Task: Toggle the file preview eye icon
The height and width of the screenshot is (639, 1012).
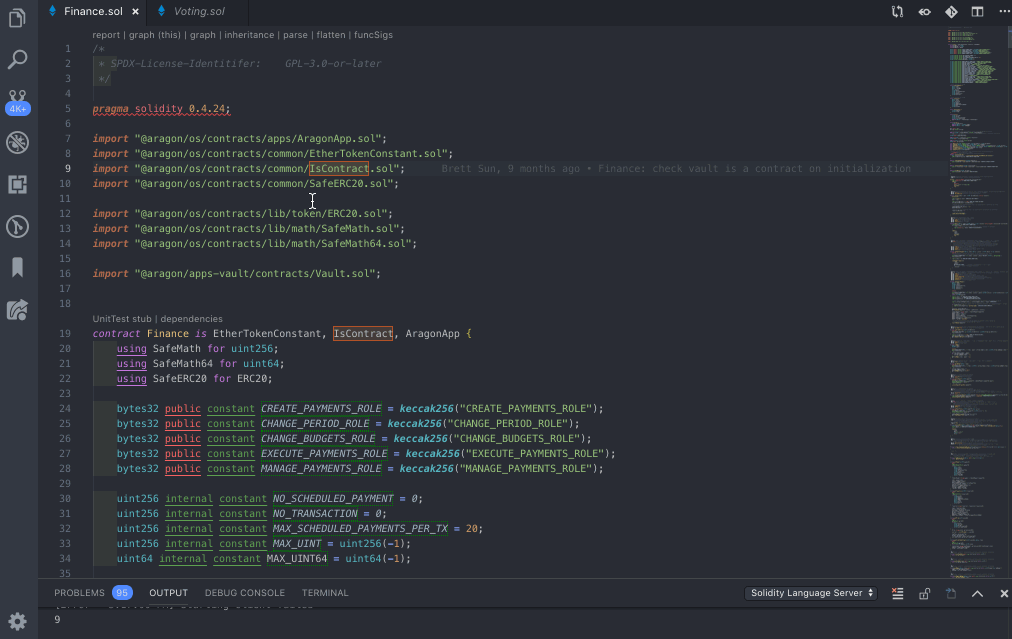Action: pyautogui.click(x=924, y=11)
